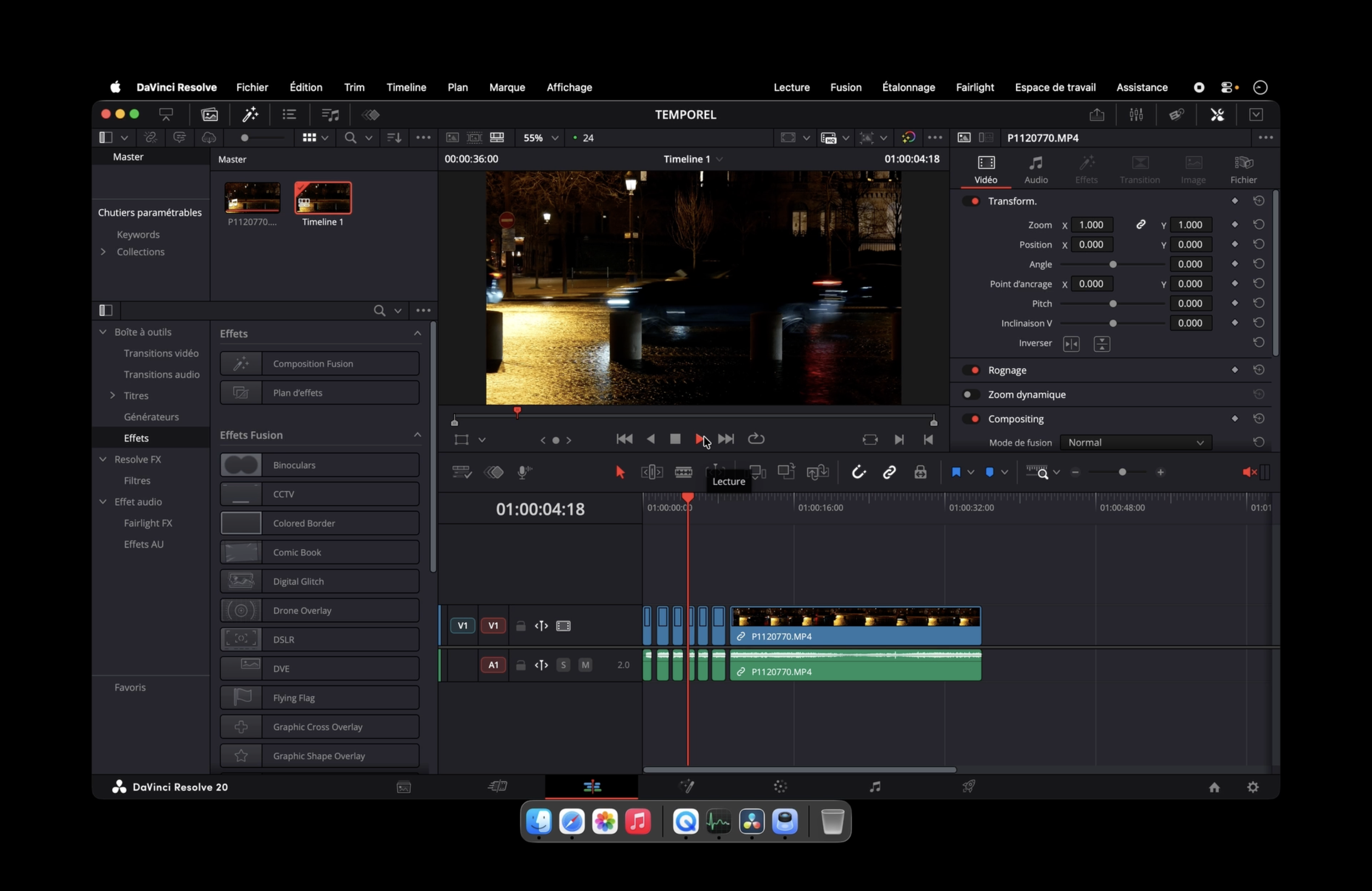
Task: Stop playback with the stop button
Action: pos(675,439)
